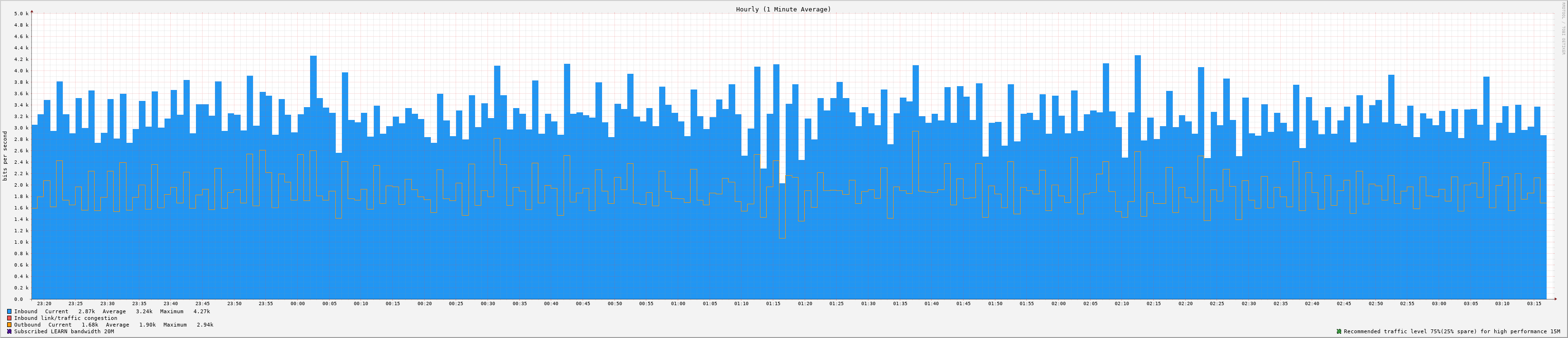Click the 'bits per second' axis label

6,156
